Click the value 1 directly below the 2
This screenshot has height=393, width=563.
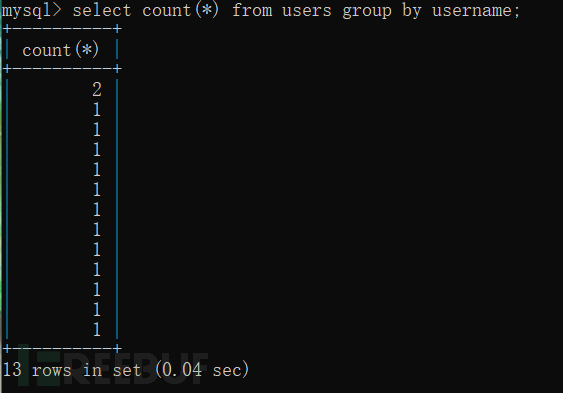[97, 109]
